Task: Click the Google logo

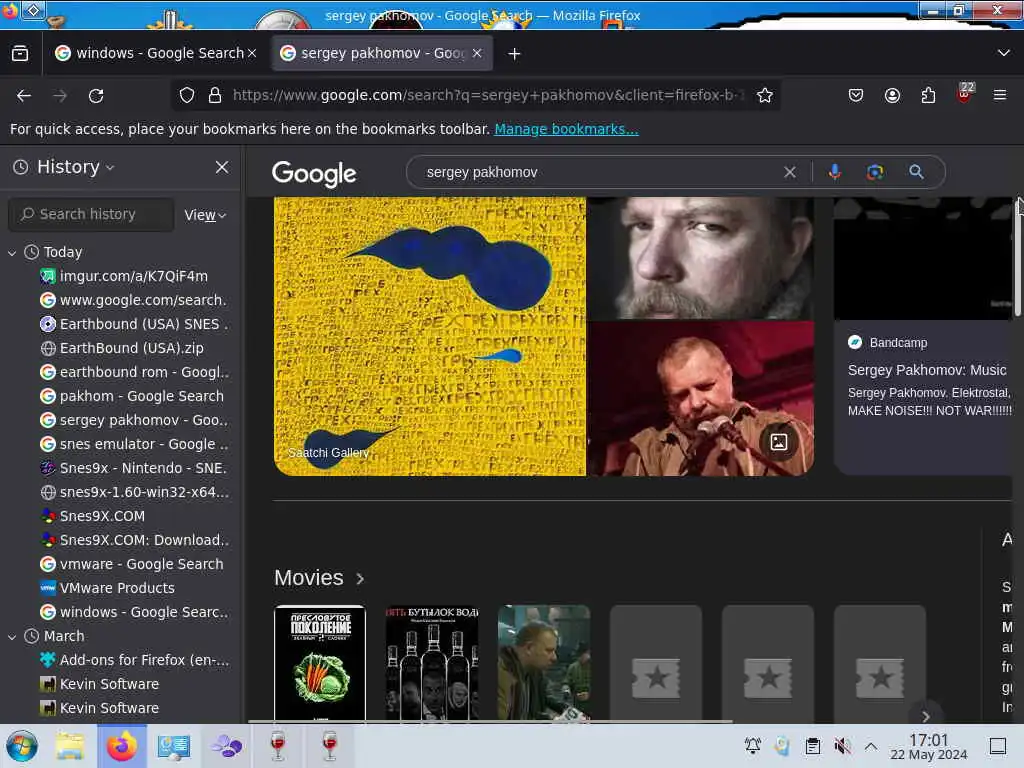Action: pos(314,174)
